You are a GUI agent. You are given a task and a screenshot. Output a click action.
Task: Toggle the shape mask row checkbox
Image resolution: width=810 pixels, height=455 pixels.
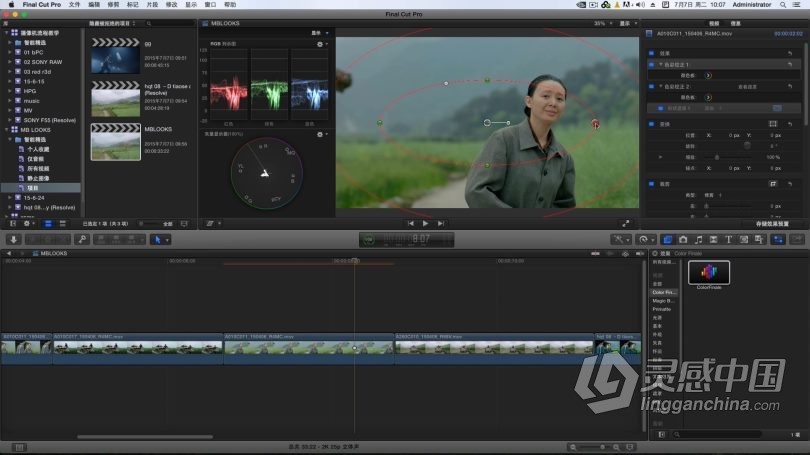pyautogui.click(x=660, y=108)
